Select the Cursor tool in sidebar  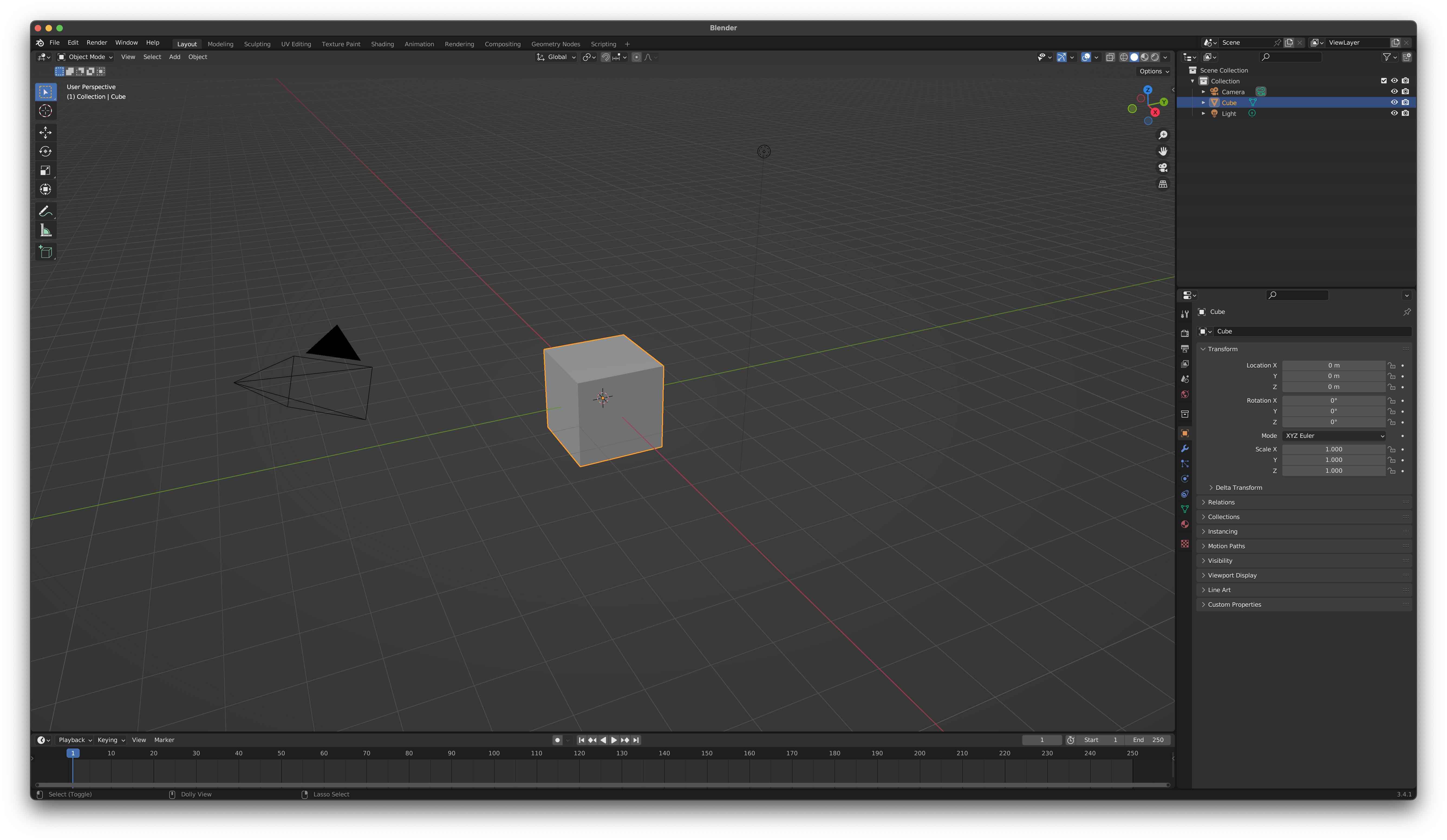point(44,110)
